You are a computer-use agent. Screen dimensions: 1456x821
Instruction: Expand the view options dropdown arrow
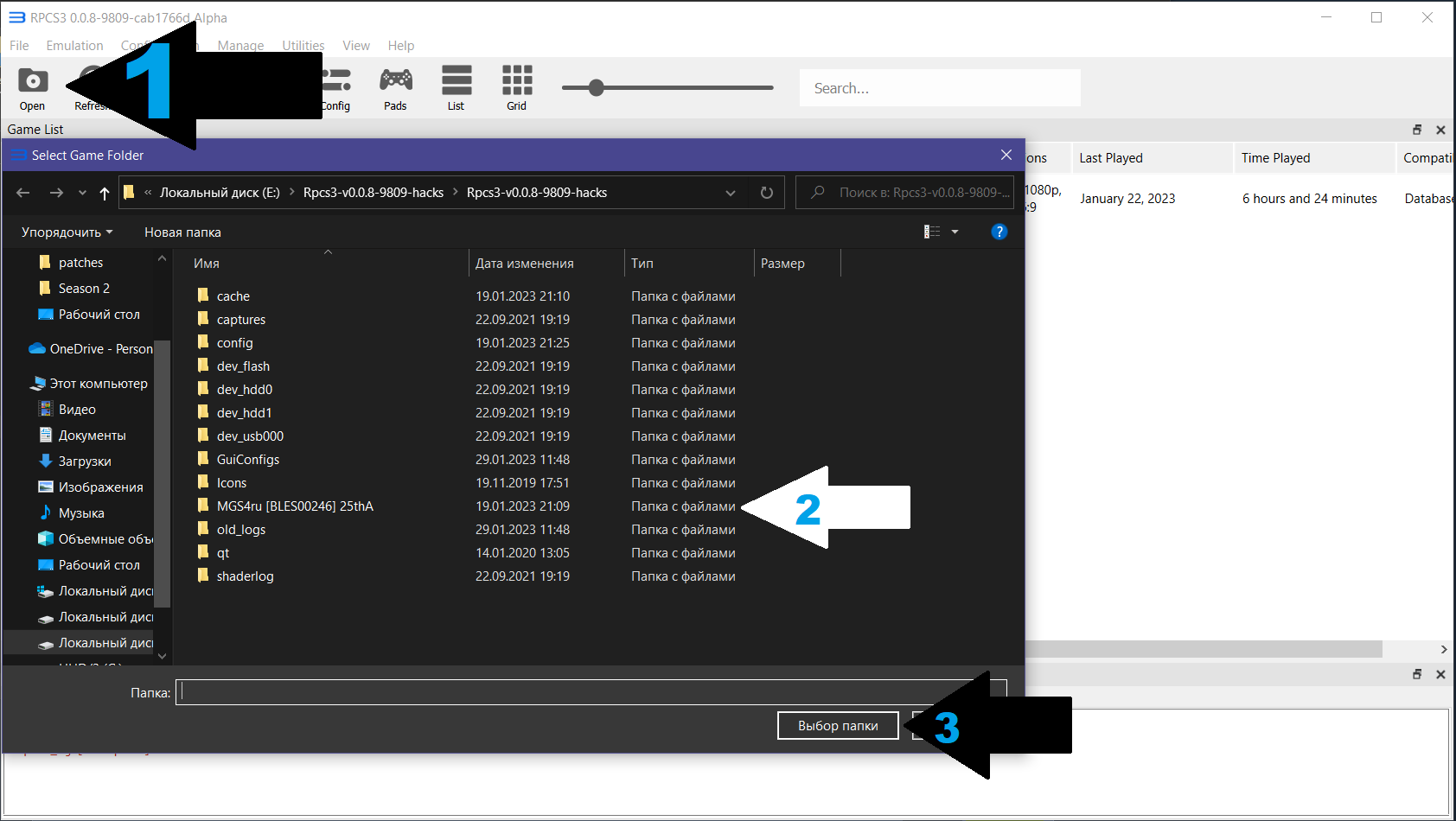pos(955,232)
